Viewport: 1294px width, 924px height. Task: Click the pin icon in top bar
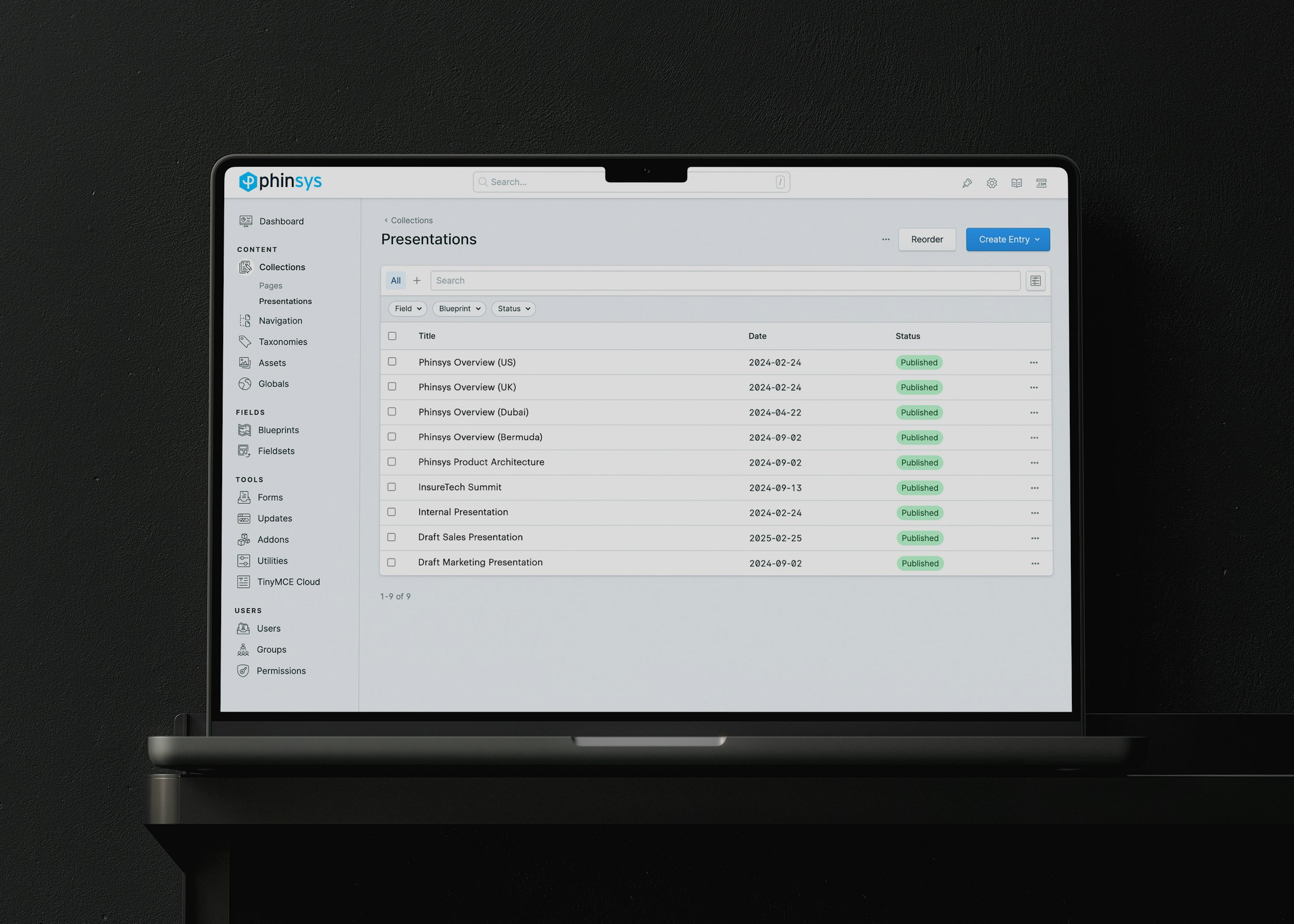pos(967,183)
